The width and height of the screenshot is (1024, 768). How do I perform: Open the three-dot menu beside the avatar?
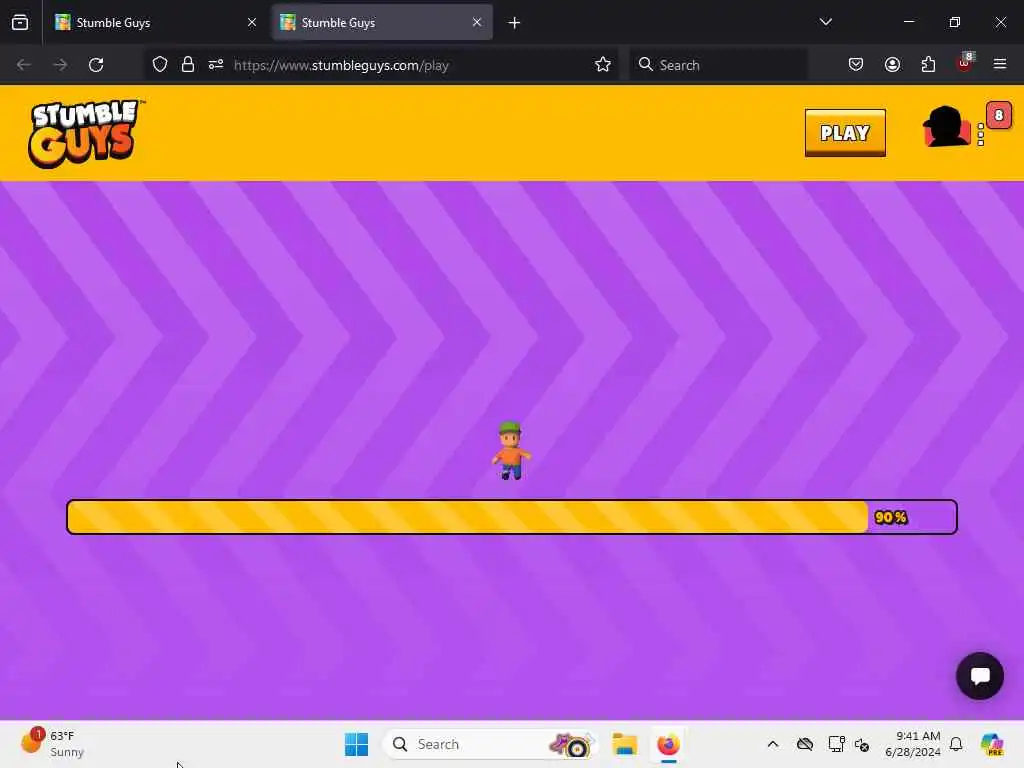(980, 135)
